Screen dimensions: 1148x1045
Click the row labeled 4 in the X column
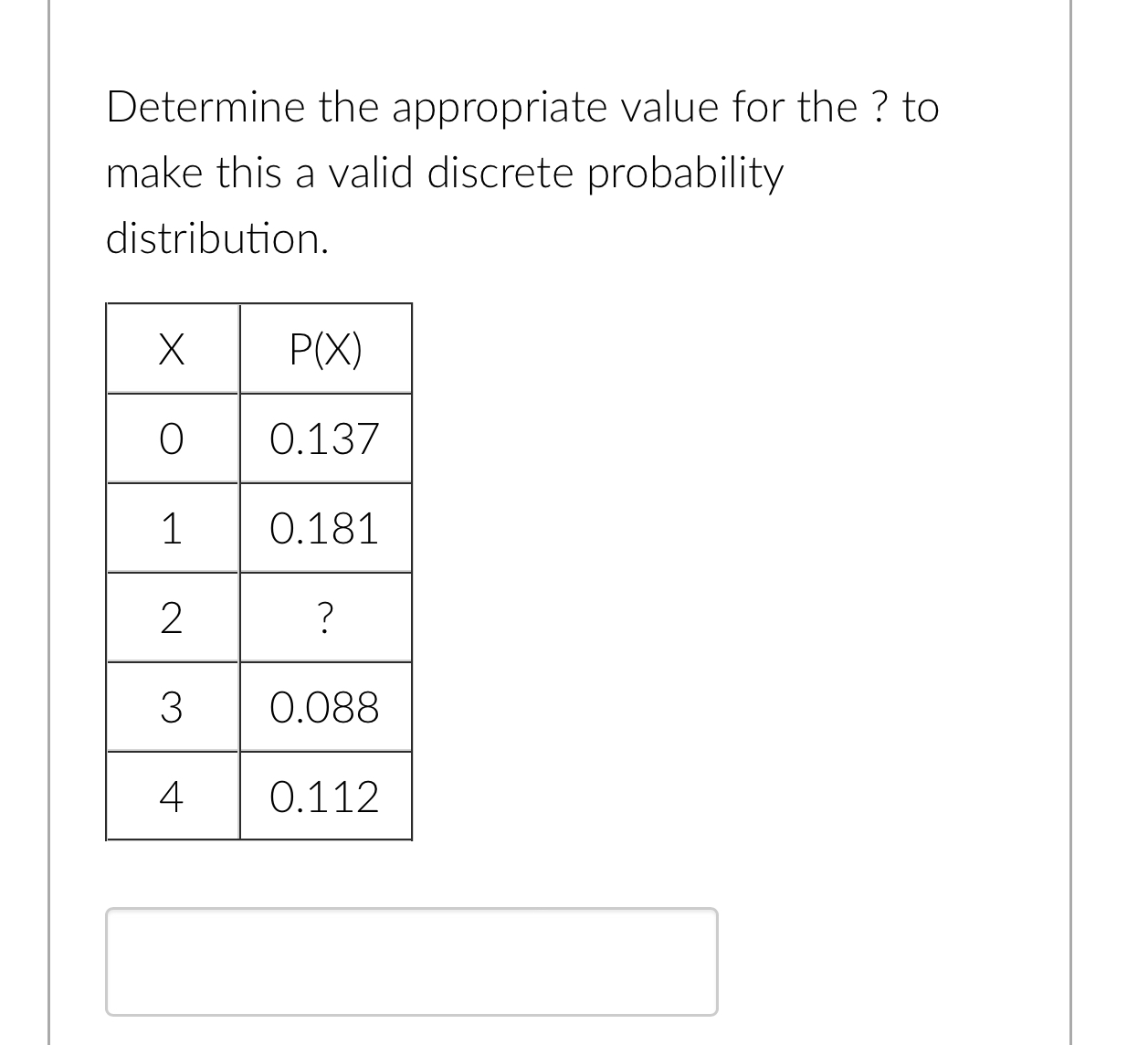(x=173, y=797)
